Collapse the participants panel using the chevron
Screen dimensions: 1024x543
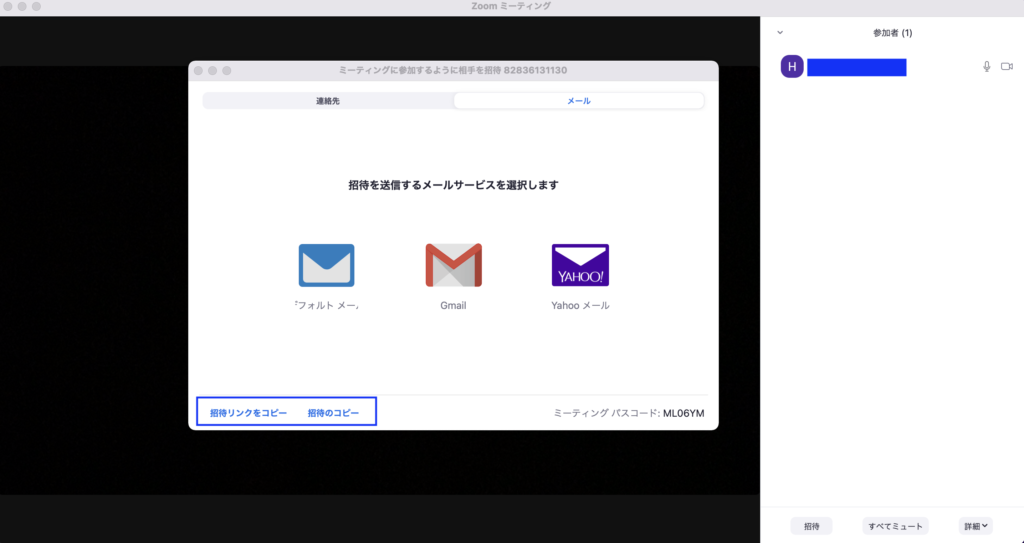(780, 33)
